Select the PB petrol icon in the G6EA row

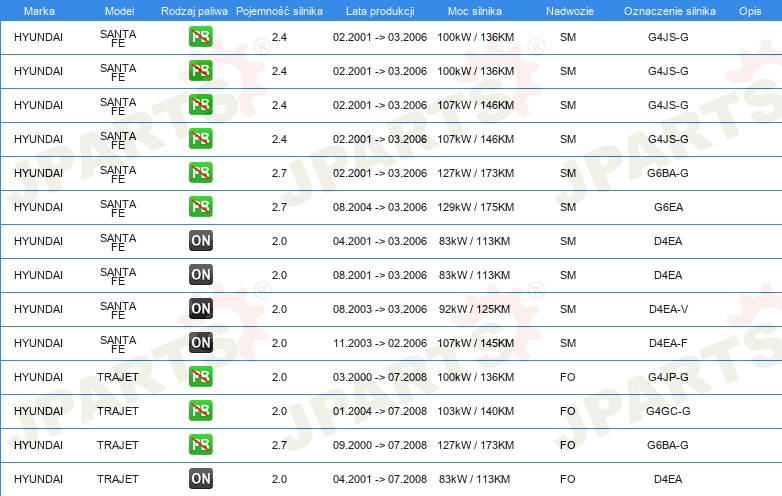tap(201, 207)
